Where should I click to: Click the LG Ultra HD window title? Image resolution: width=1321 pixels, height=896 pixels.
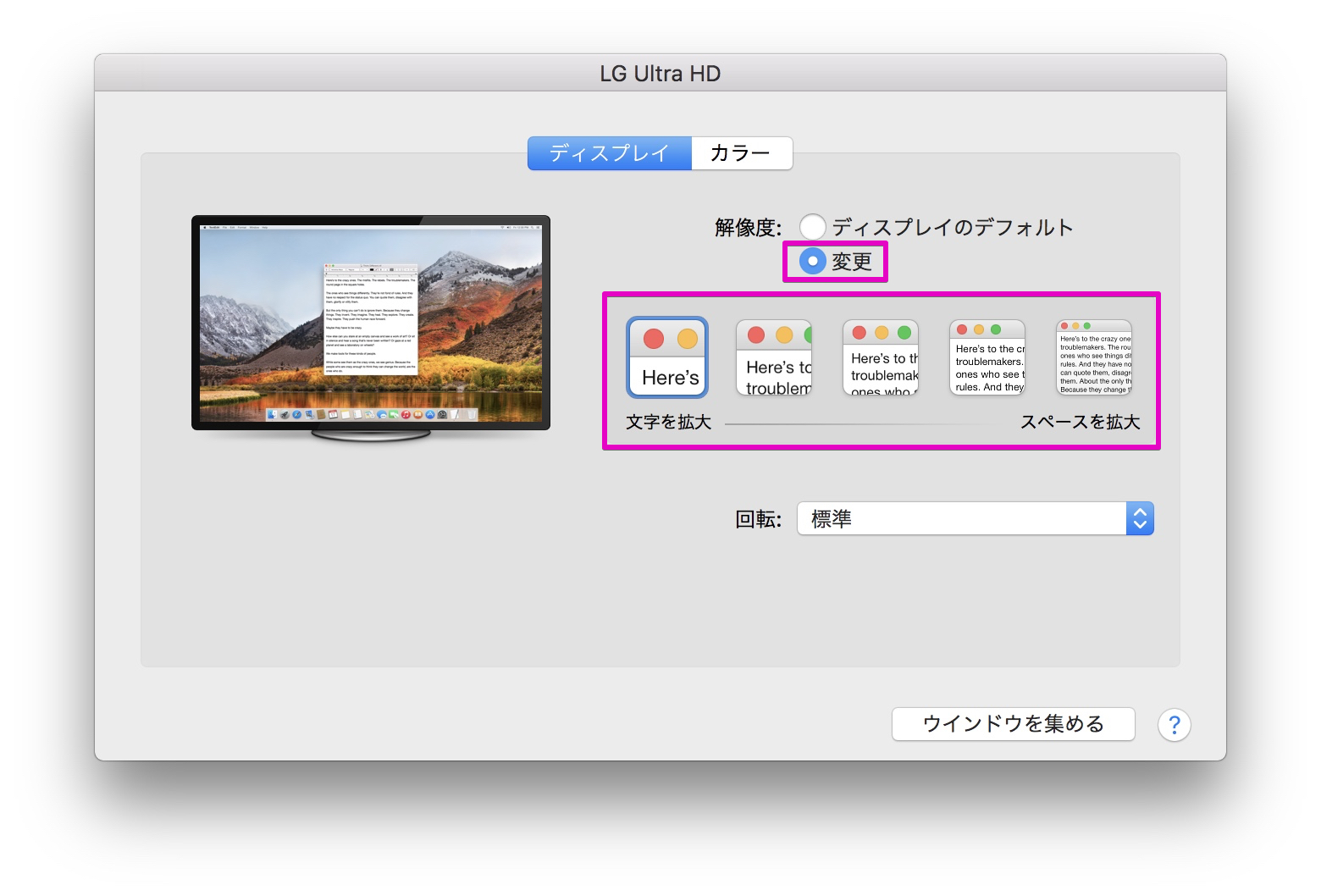point(660,74)
